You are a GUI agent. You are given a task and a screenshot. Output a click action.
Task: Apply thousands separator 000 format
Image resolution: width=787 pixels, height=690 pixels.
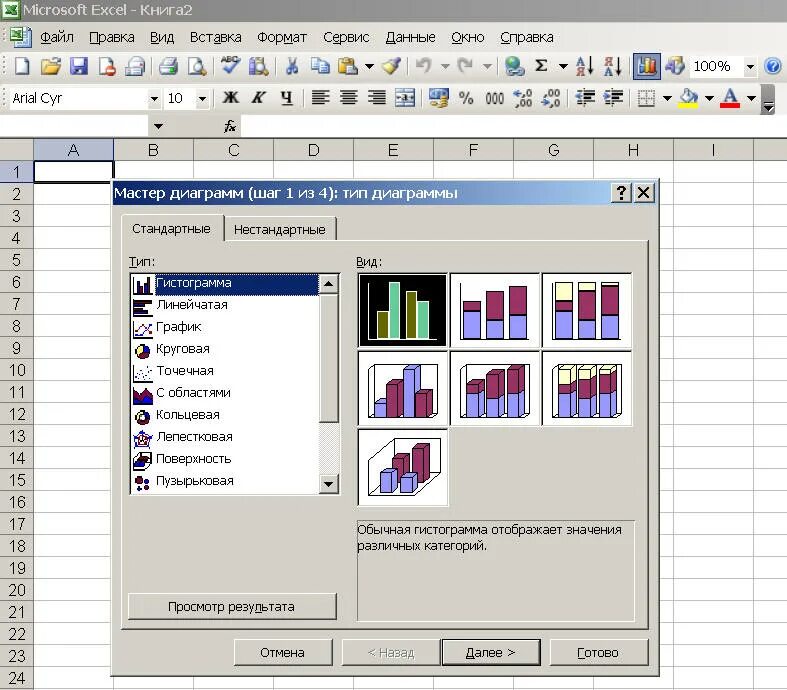click(x=494, y=98)
